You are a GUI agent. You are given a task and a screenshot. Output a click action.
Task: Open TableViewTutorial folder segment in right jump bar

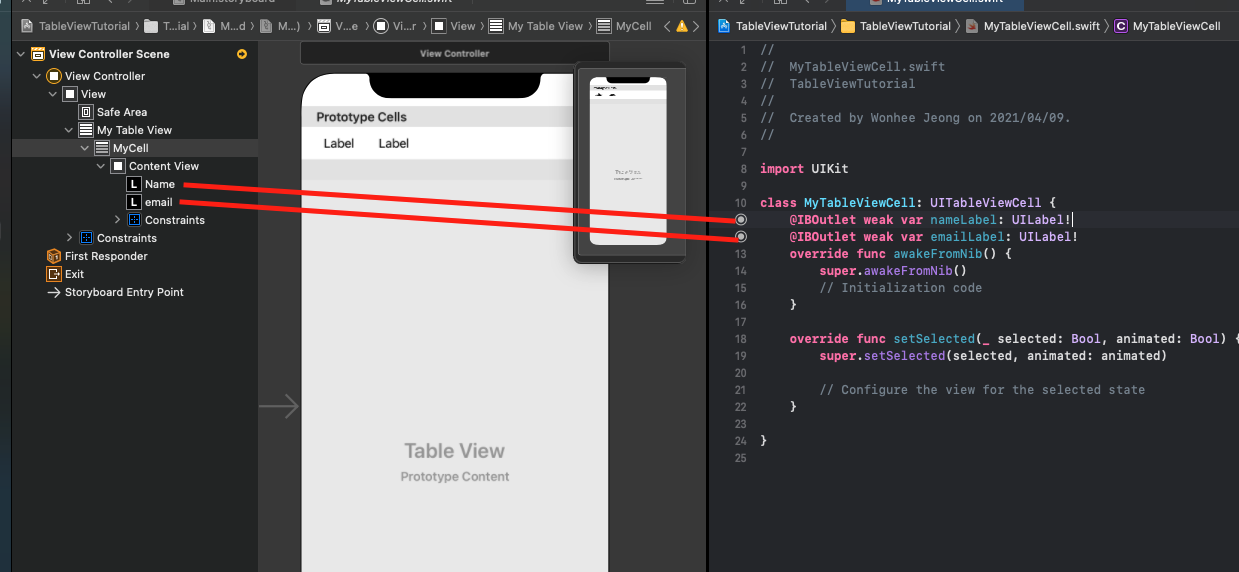click(896, 26)
